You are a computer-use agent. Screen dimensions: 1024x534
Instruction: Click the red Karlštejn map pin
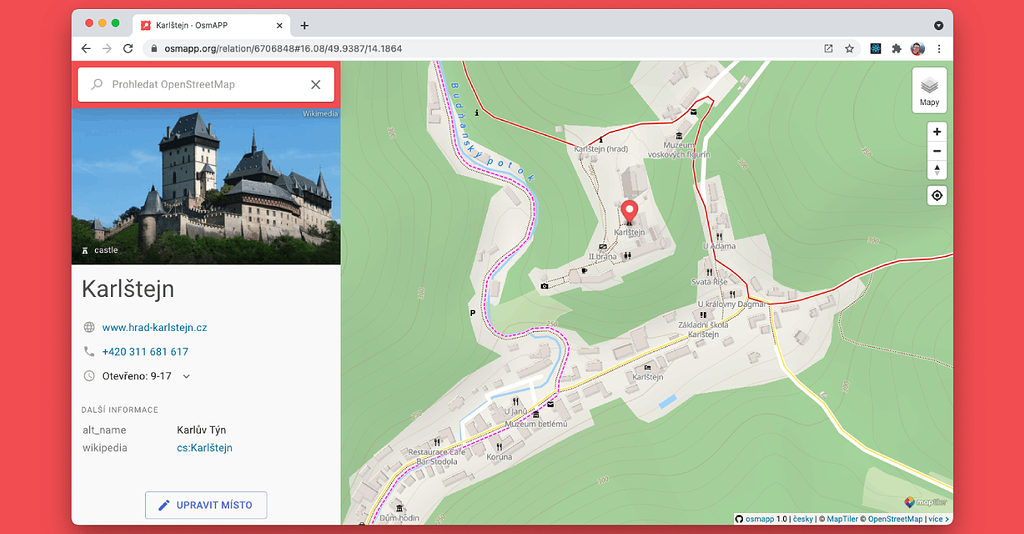629,212
